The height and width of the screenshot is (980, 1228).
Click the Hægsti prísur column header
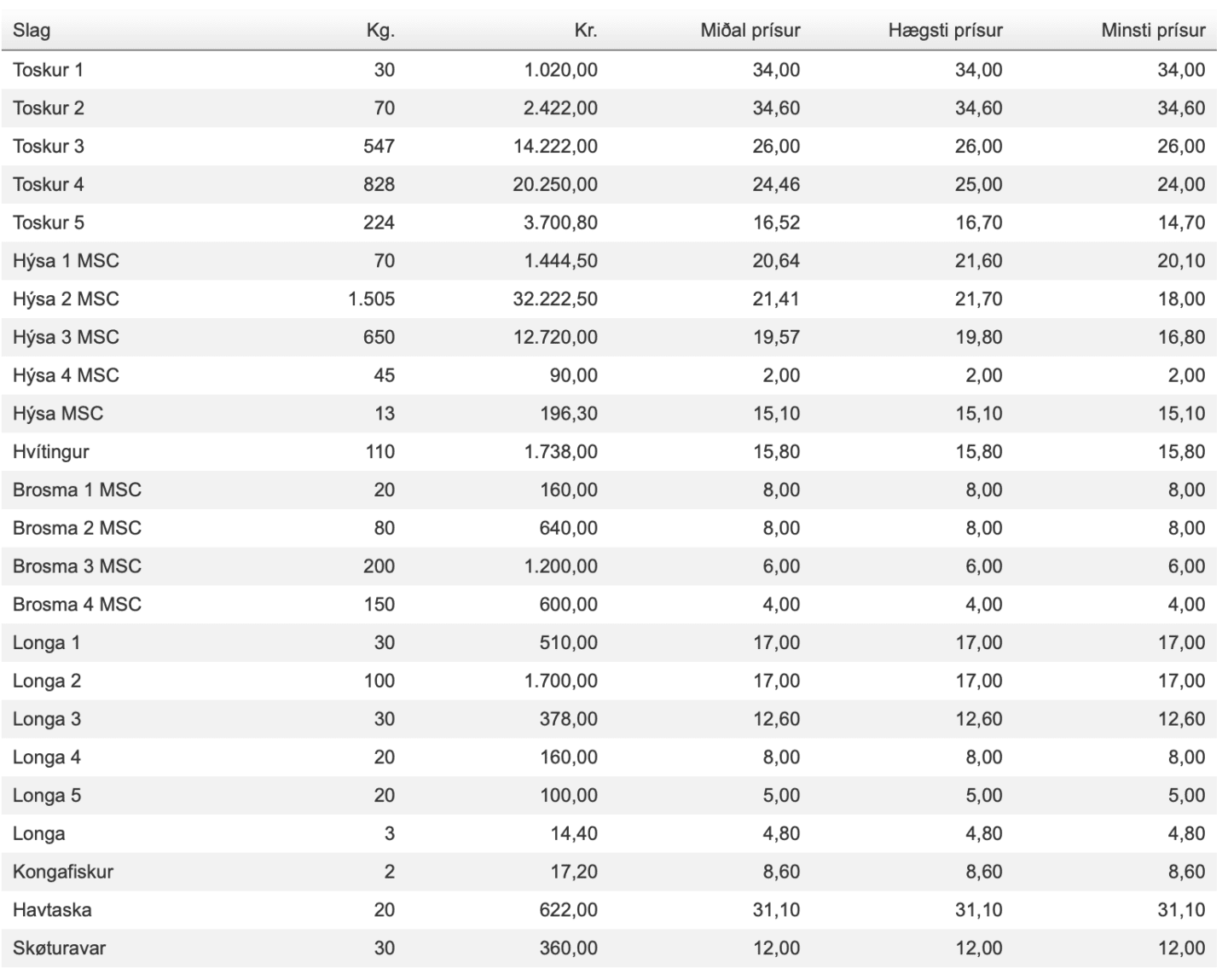946,31
